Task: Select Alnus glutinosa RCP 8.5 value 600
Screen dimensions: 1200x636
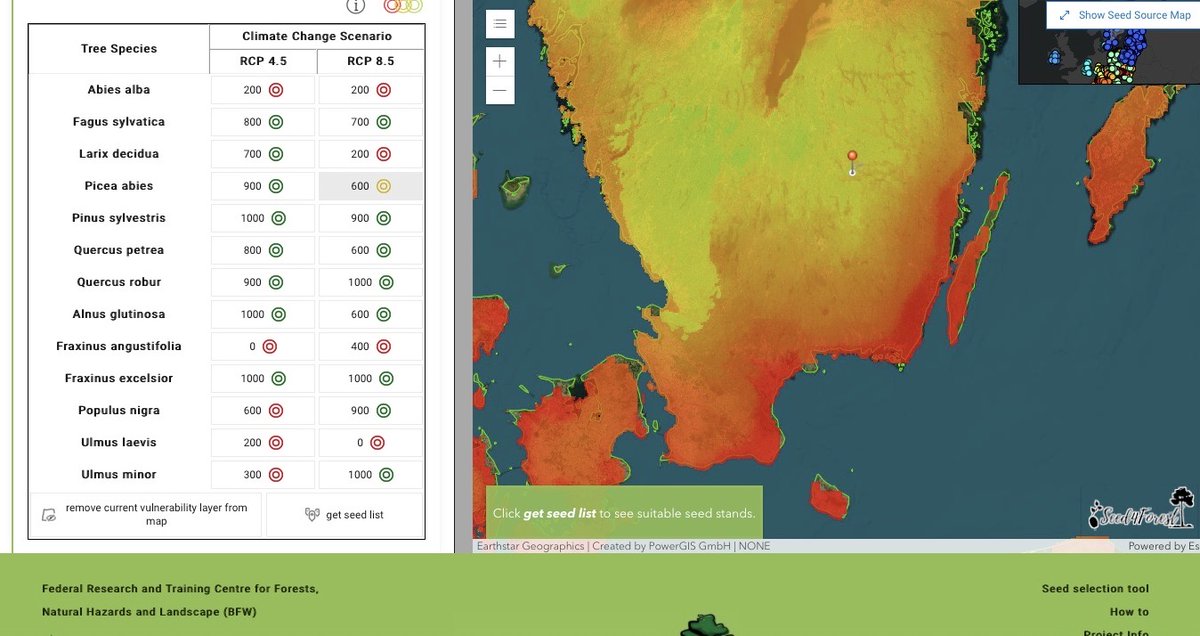Action: 371,314
